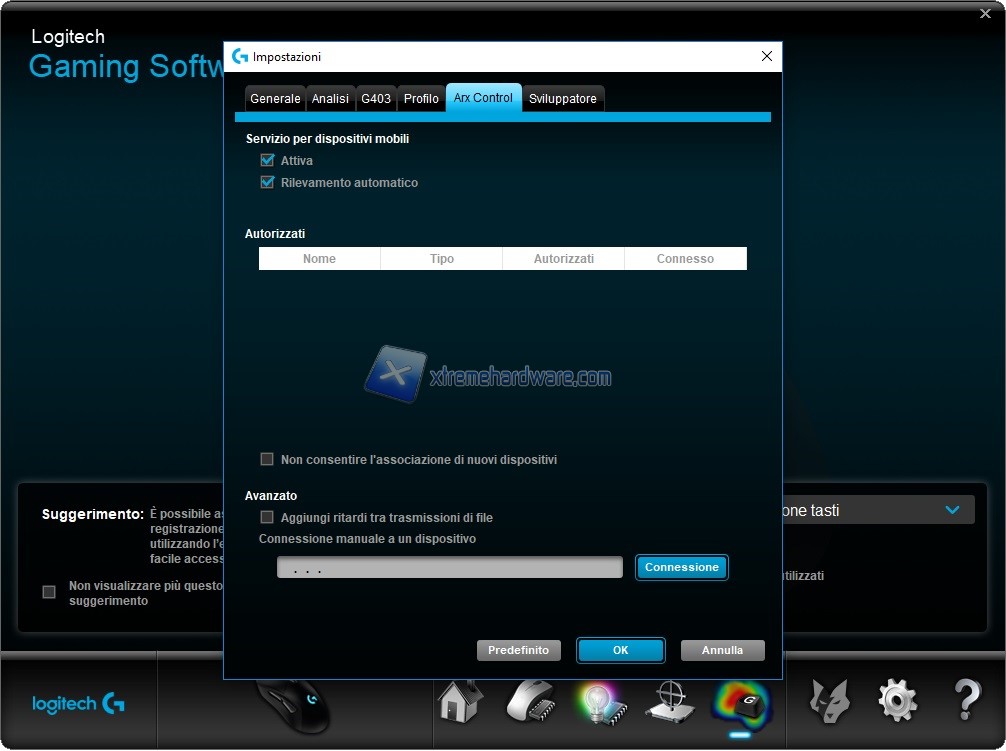Click the Logitech G logo
This screenshot has height=751, width=1006.
(x=78, y=704)
